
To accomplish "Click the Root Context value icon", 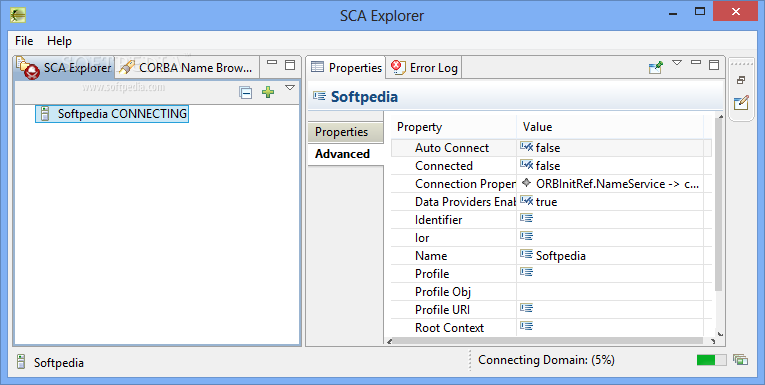I will 526,325.
